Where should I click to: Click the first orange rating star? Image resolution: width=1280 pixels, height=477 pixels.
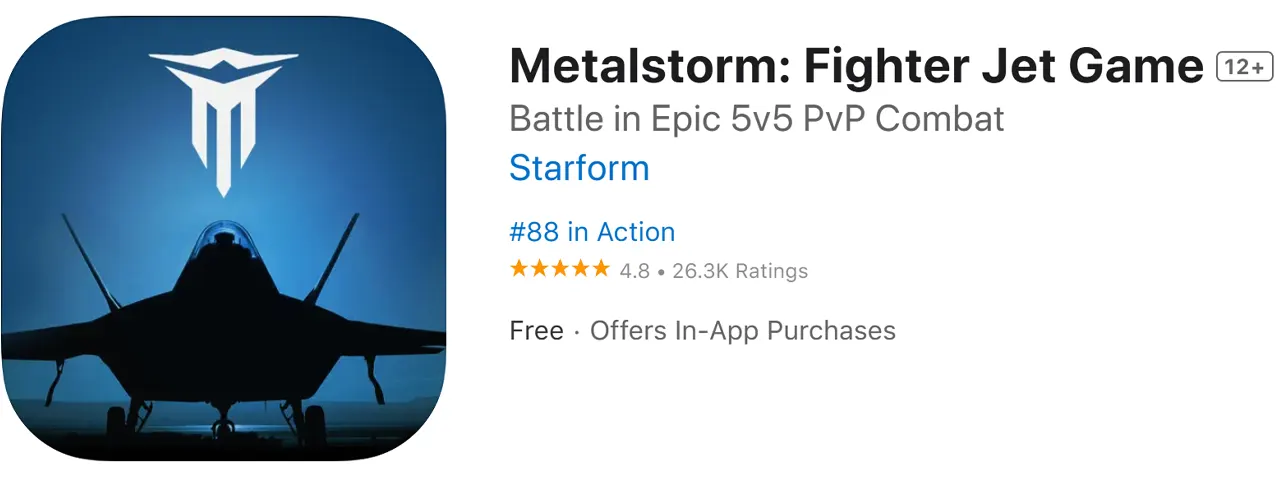click(x=519, y=269)
